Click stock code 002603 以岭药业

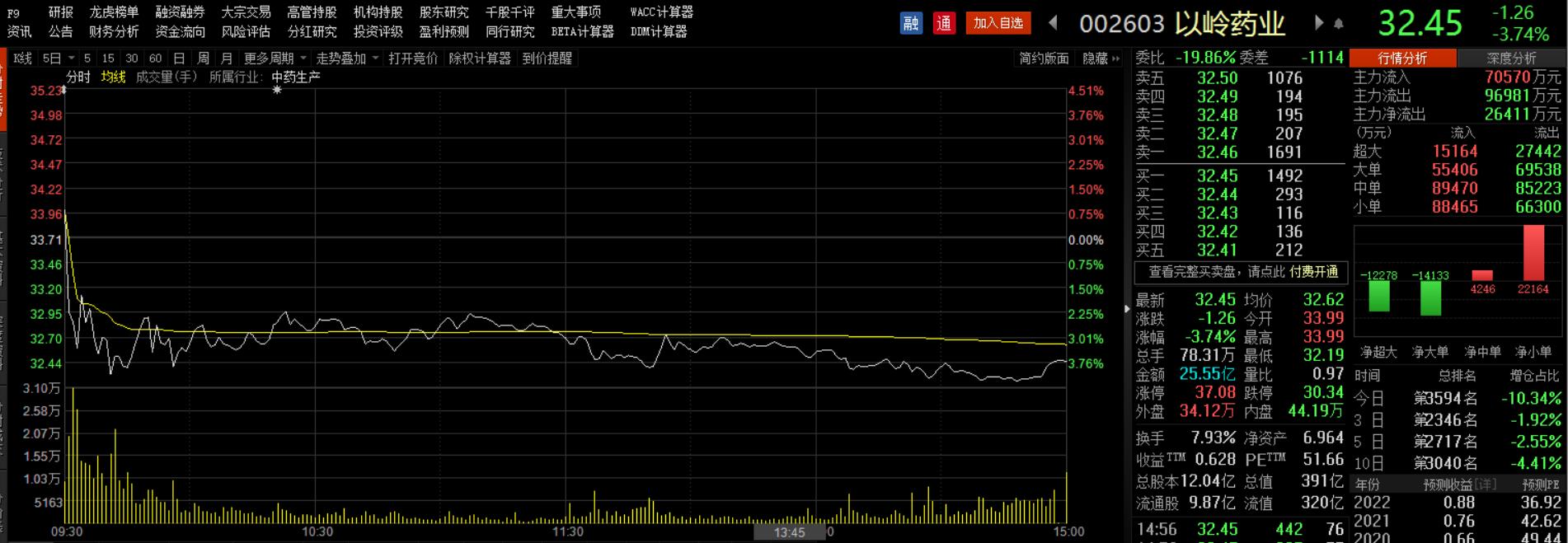(x=1182, y=24)
